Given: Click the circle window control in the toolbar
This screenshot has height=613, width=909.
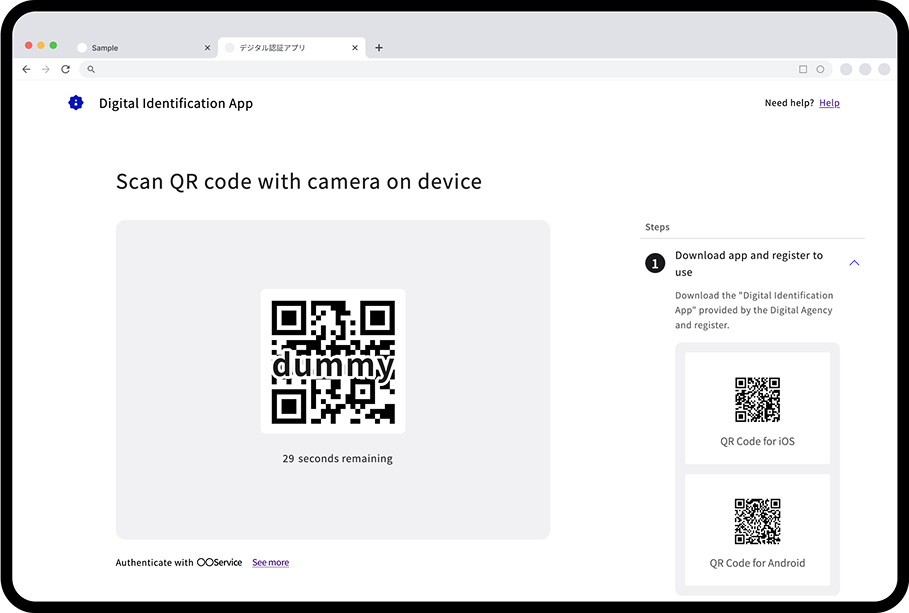Looking at the screenshot, I should [821, 69].
